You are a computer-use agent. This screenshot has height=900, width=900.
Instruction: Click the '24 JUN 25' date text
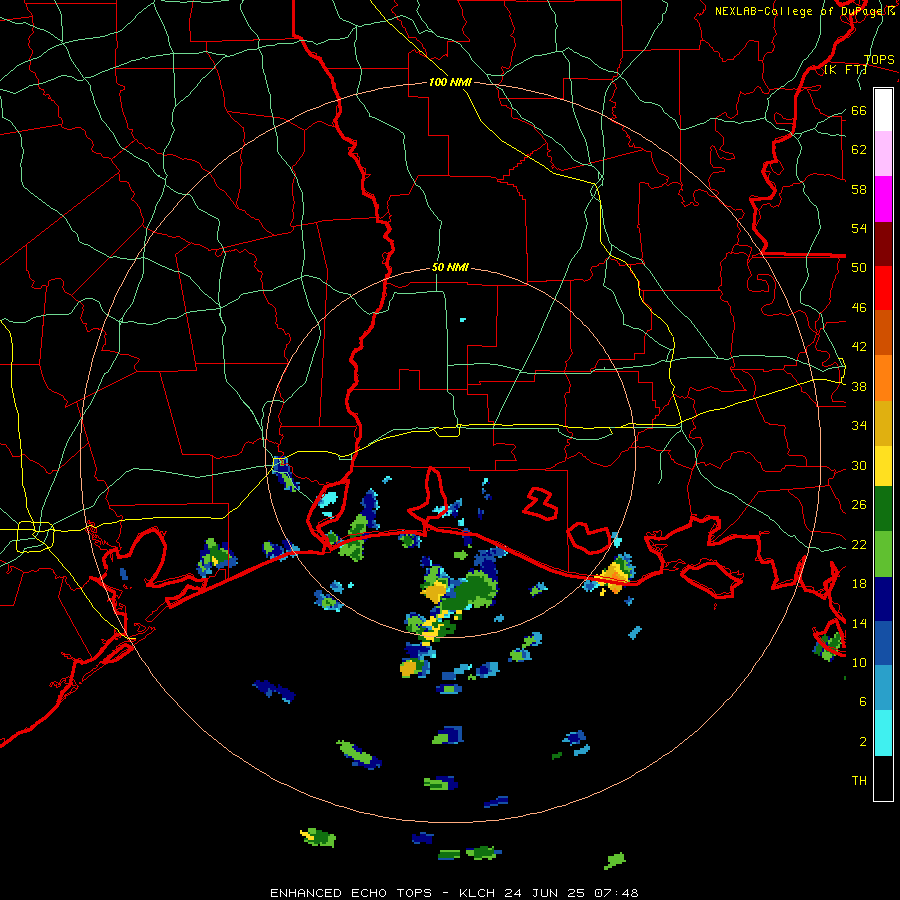coord(547,893)
